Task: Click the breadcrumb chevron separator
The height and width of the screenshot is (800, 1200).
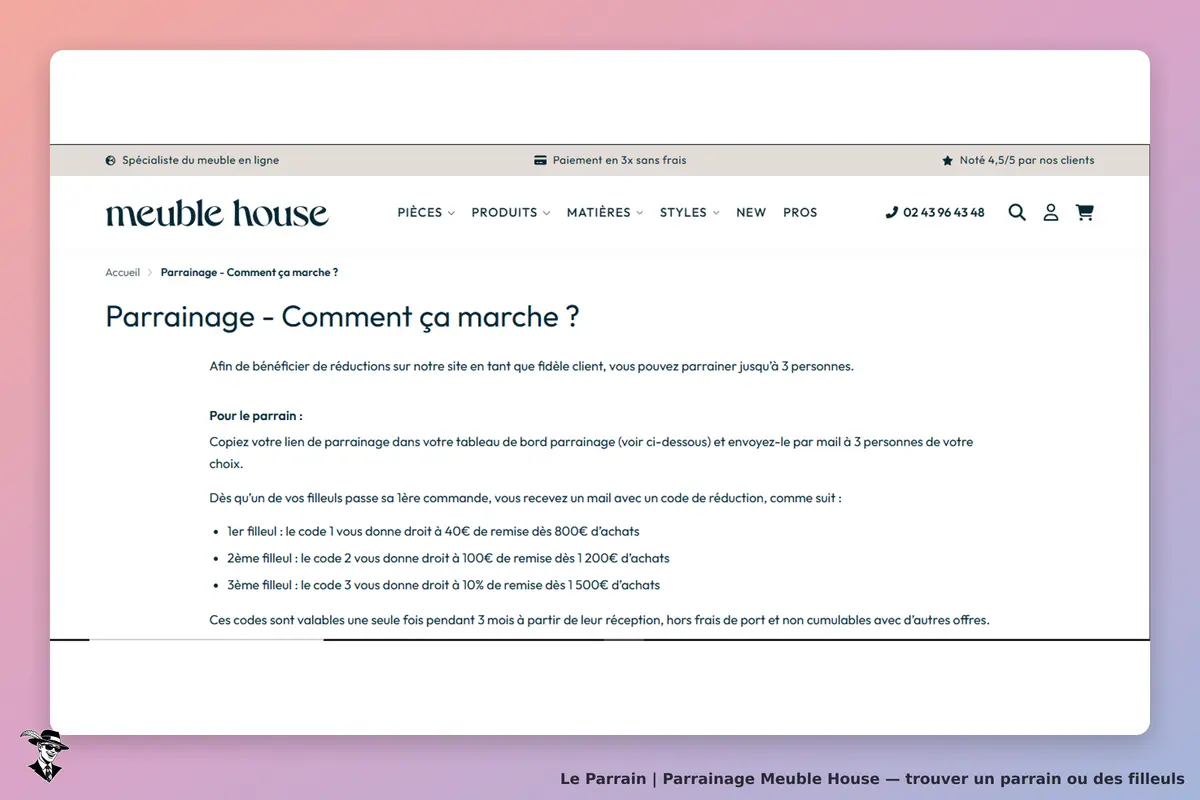Action: (151, 272)
